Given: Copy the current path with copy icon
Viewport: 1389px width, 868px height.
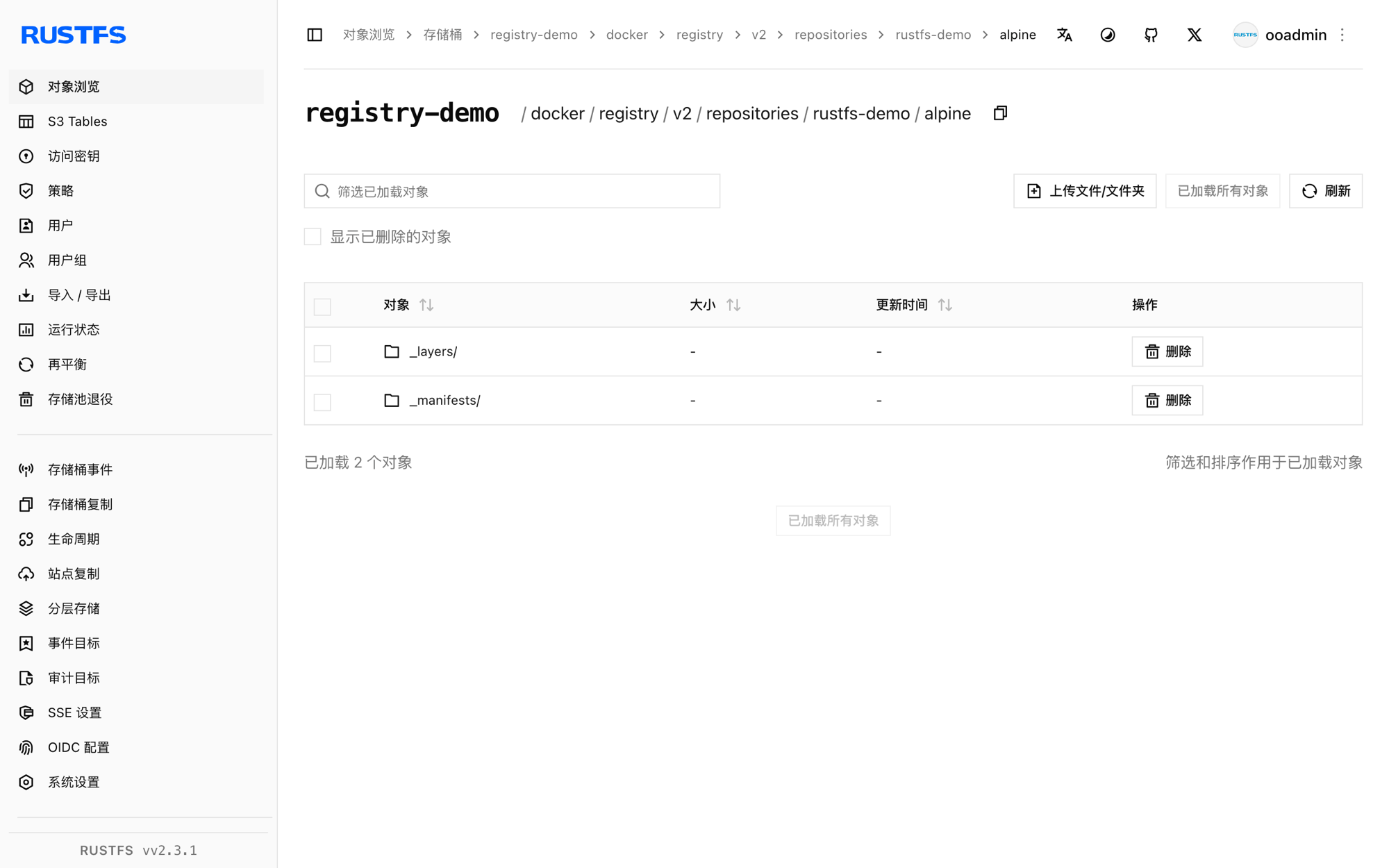Looking at the screenshot, I should tap(1000, 113).
